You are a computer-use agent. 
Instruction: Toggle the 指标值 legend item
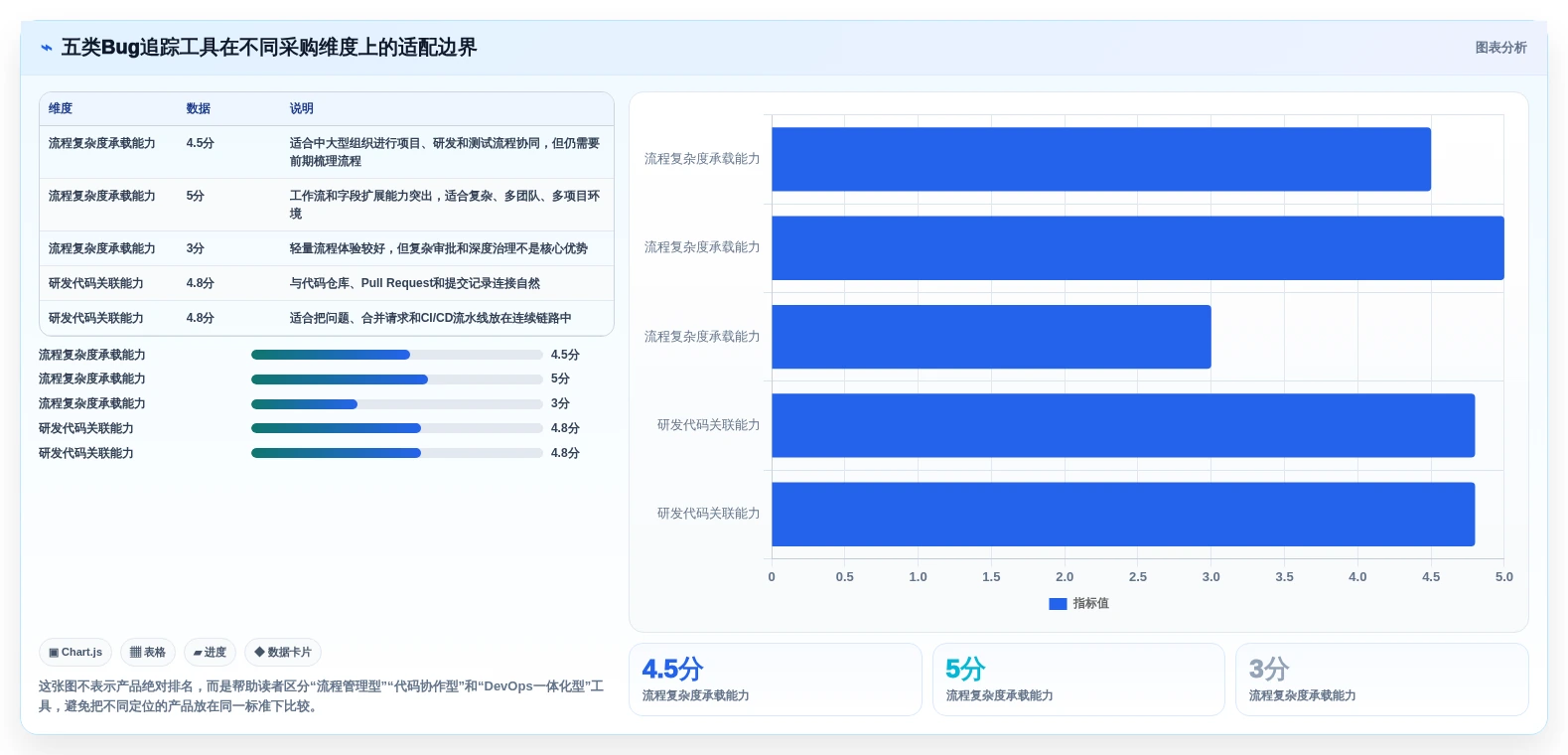(x=1078, y=603)
